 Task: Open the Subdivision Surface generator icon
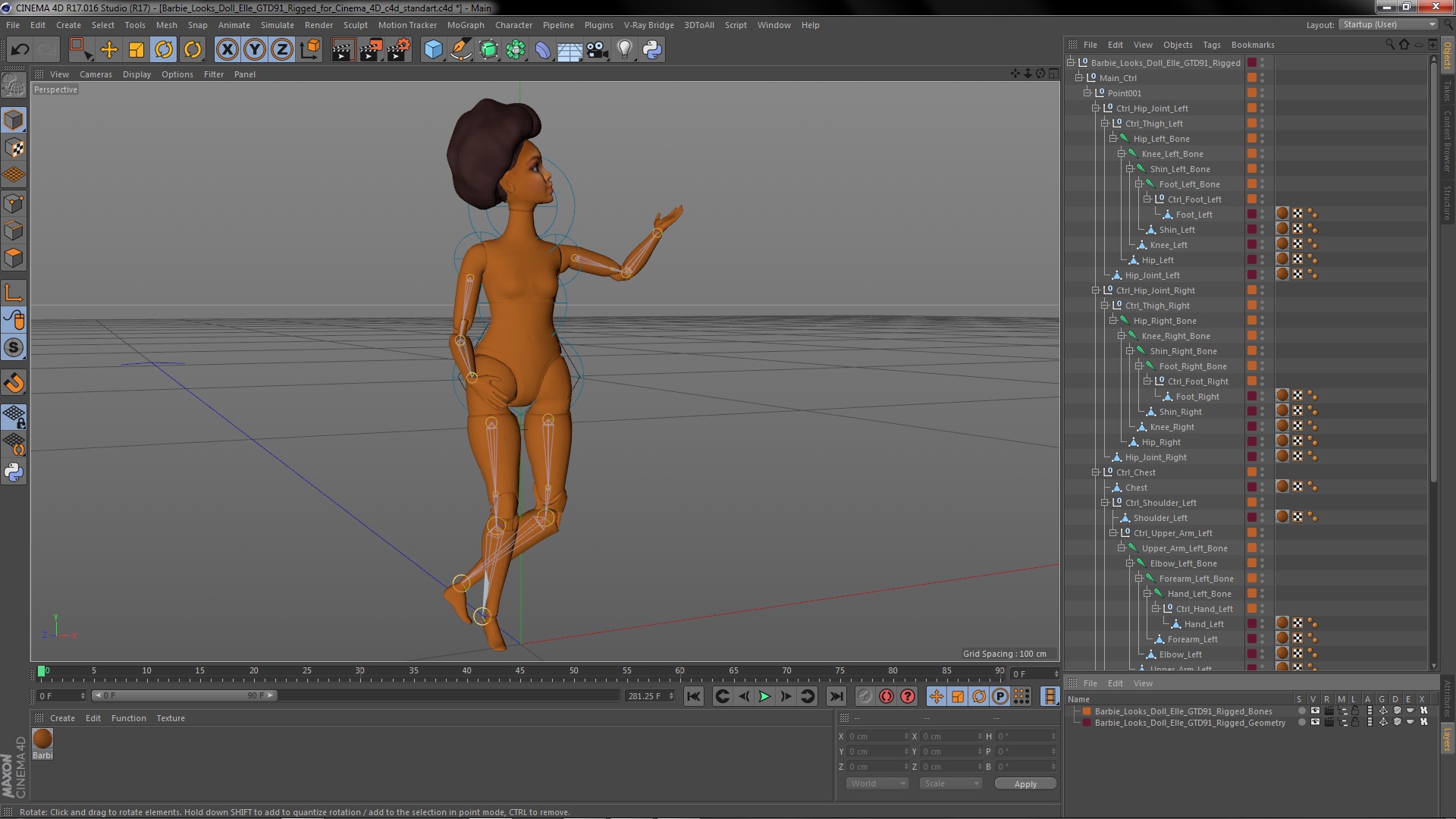click(488, 50)
